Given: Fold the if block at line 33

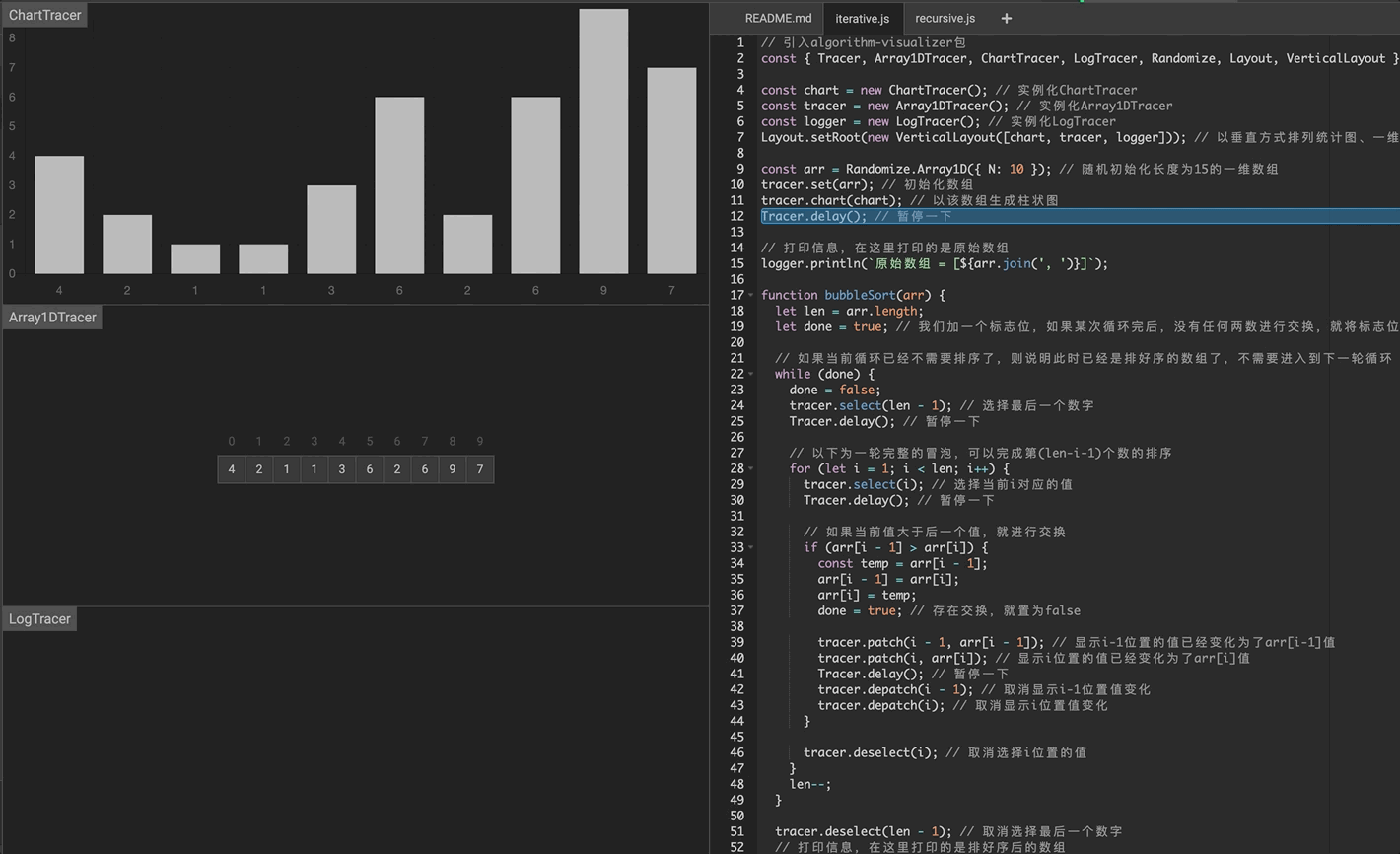Looking at the screenshot, I should (751, 547).
